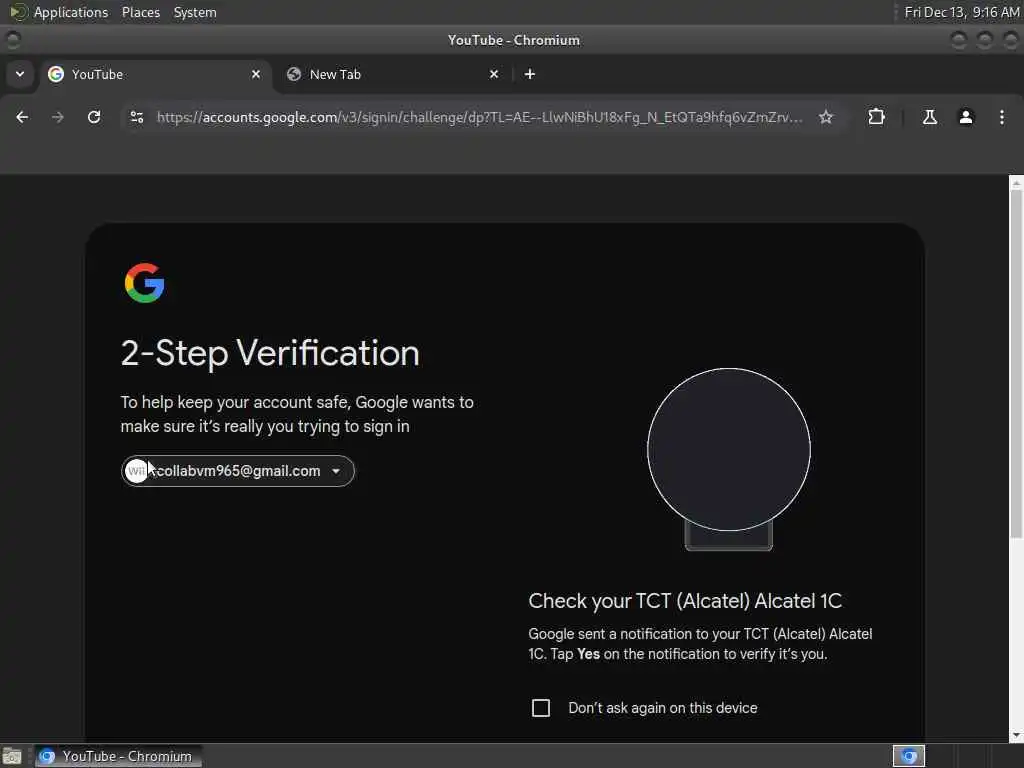
Task: Close the New Tab tab
Action: coord(494,74)
